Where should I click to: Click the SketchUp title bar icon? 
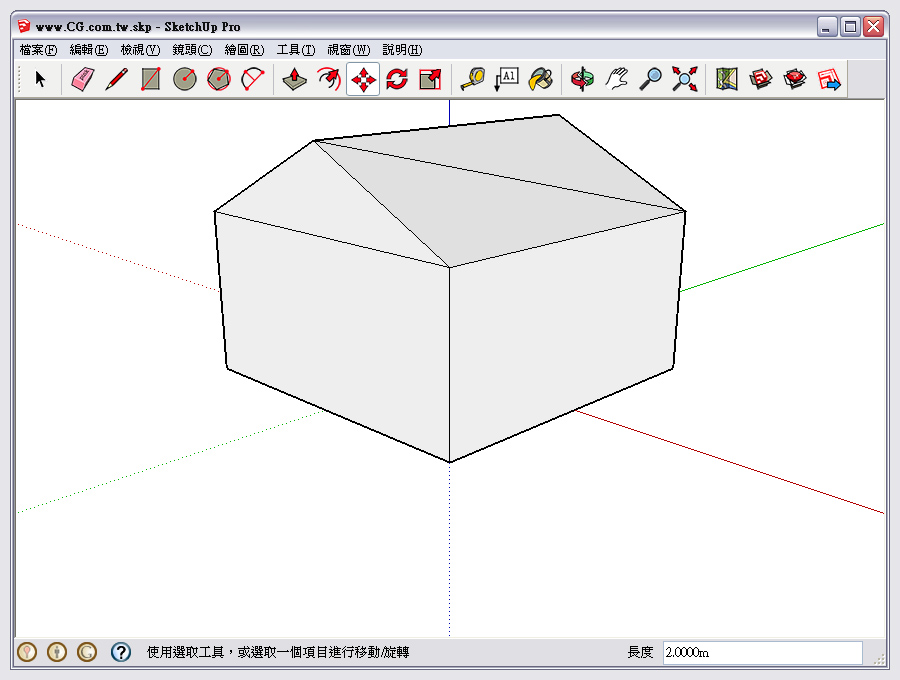pyautogui.click(x=24, y=26)
